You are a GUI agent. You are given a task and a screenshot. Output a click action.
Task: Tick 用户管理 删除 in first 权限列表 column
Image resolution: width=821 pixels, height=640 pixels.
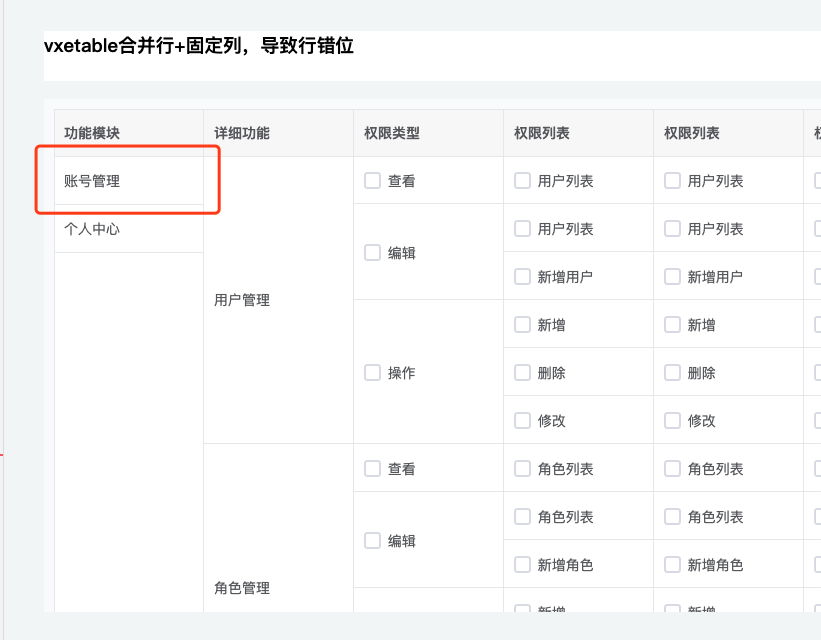(x=522, y=372)
